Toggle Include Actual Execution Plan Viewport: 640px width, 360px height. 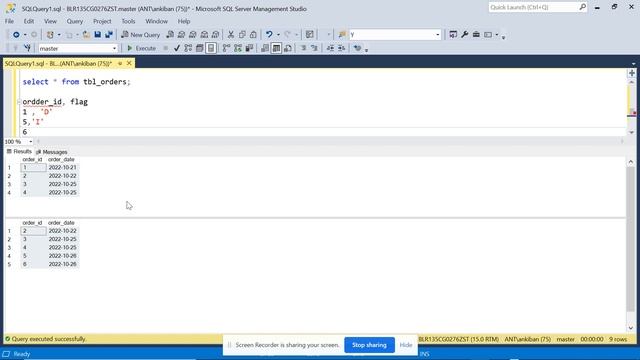(x=227, y=48)
